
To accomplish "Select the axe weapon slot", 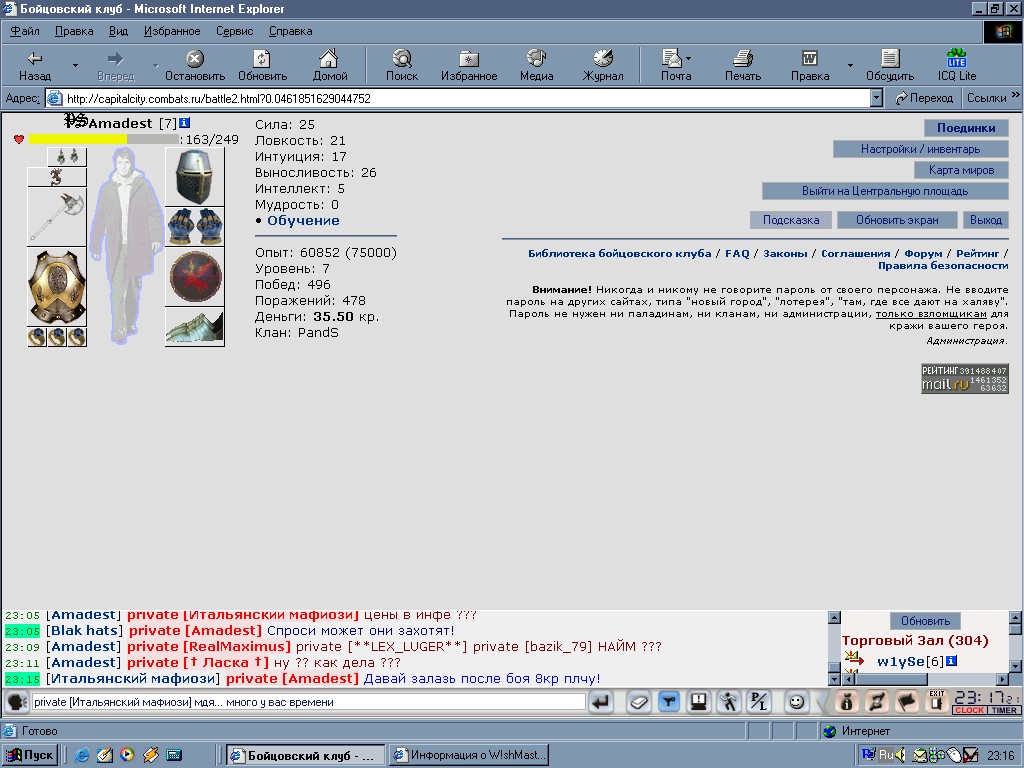I will click(57, 217).
